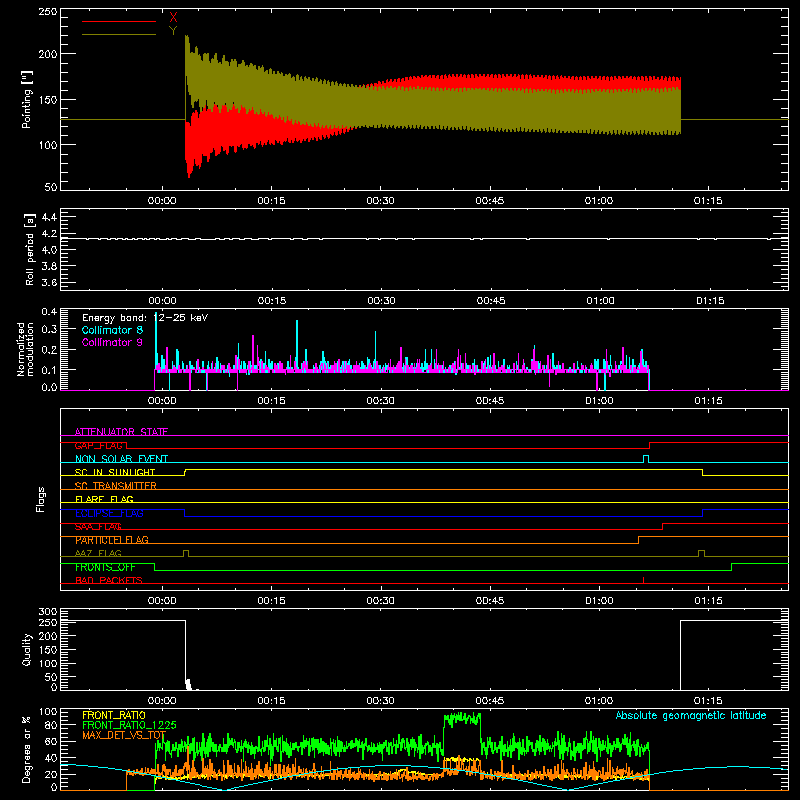Click the 40 value on Degrees axis
Image resolution: width=800 pixels, height=800 pixels.
51,758
